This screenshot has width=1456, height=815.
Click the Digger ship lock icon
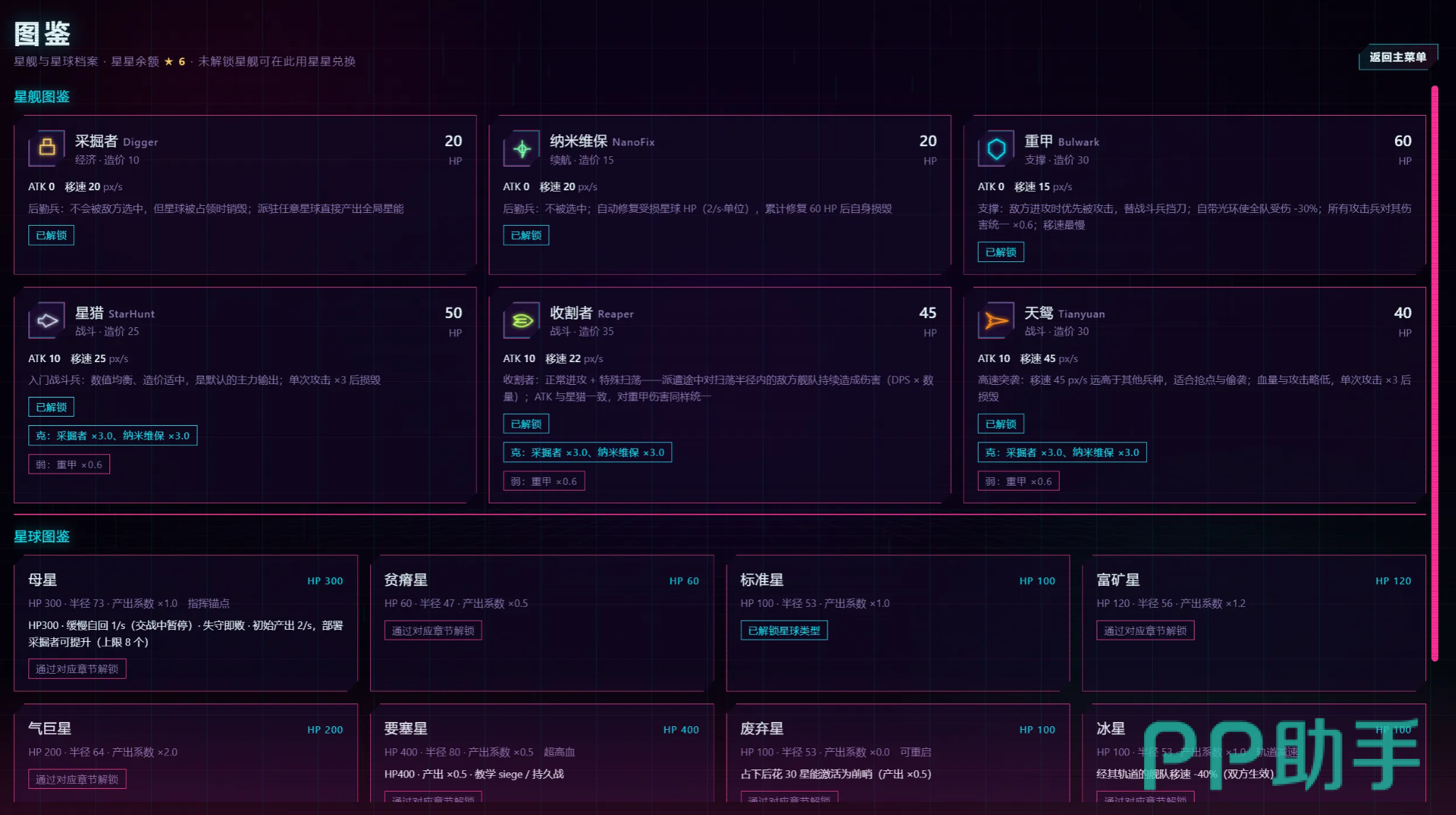pyautogui.click(x=47, y=148)
